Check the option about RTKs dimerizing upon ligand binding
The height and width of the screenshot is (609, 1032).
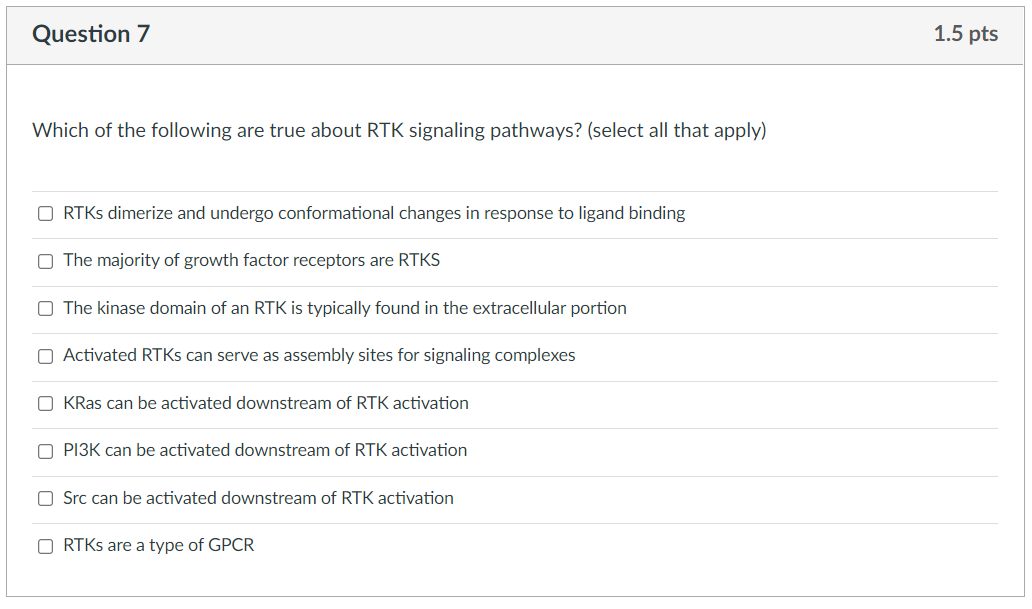(45, 213)
